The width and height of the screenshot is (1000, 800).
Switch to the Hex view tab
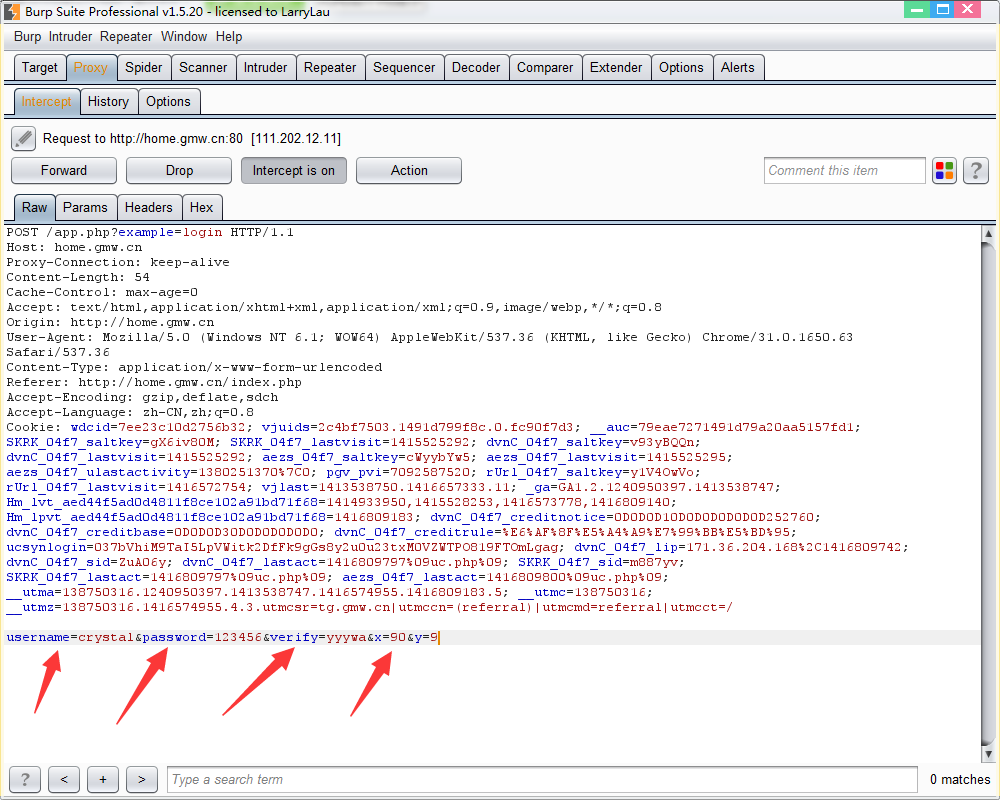click(x=202, y=208)
